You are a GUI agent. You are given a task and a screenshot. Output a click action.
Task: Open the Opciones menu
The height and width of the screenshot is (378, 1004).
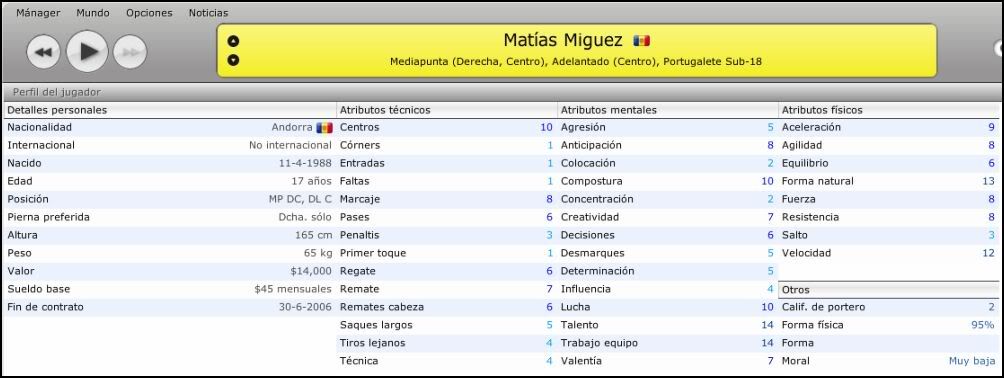click(x=149, y=13)
